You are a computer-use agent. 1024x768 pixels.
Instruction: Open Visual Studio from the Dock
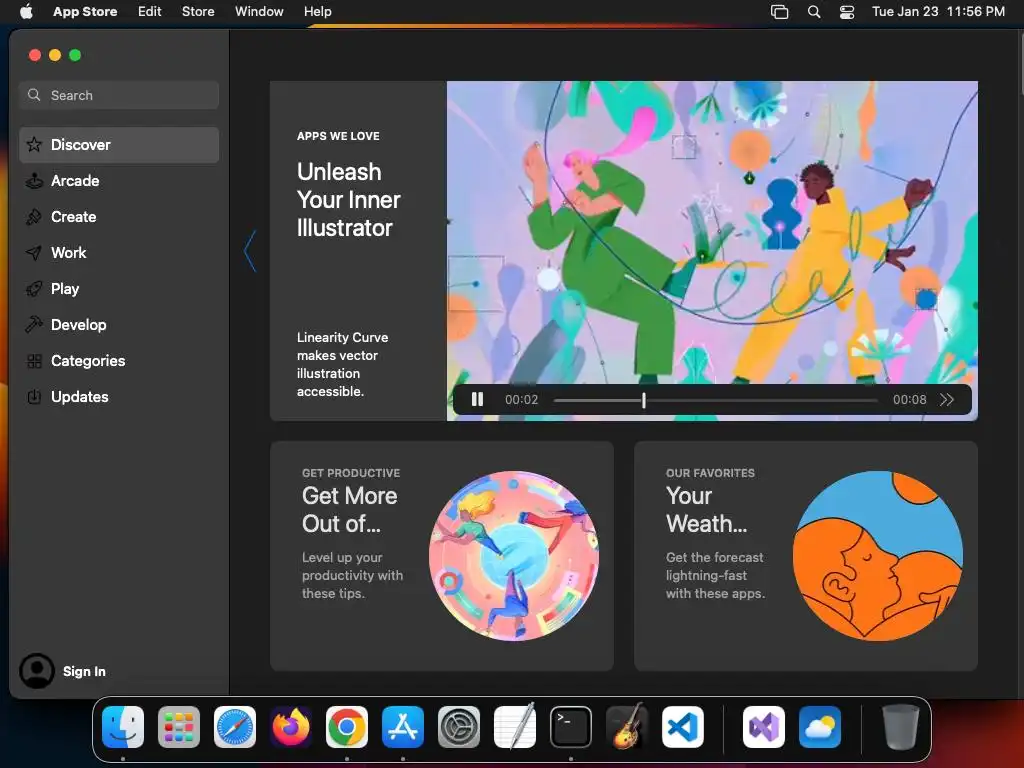point(763,727)
